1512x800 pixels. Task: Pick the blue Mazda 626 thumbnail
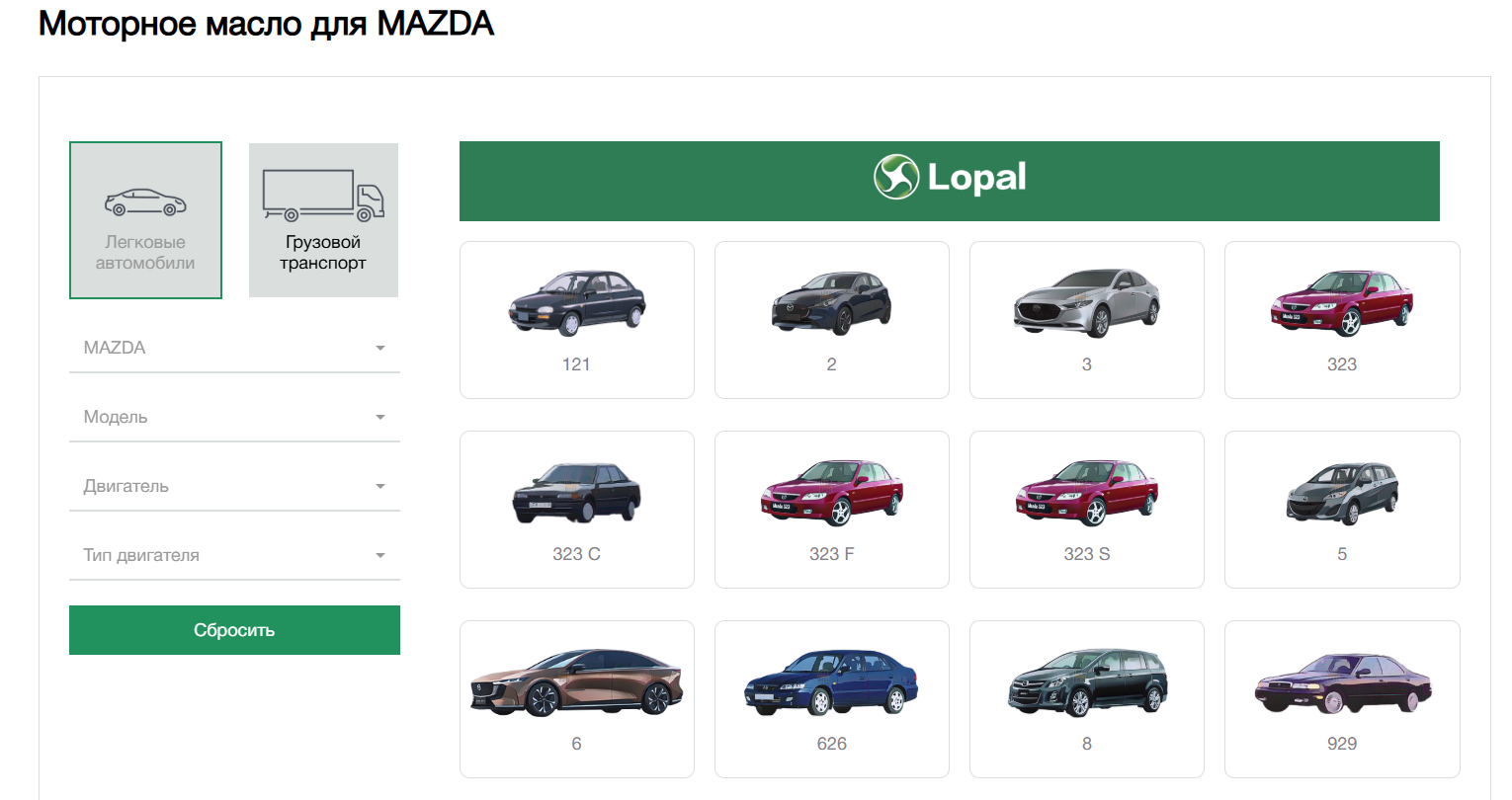[831, 682]
